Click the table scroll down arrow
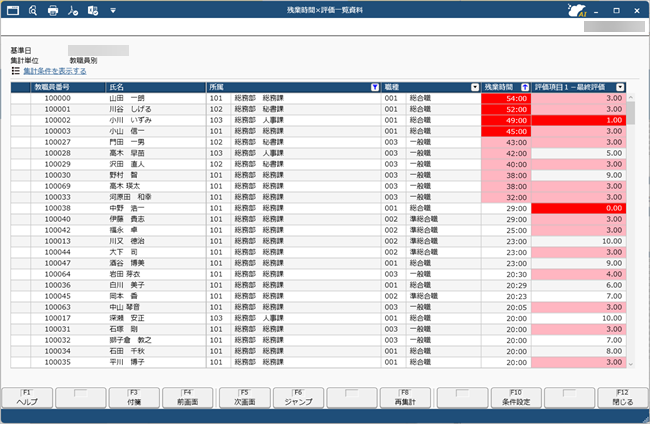This screenshot has height=424, width=650. (x=631, y=364)
